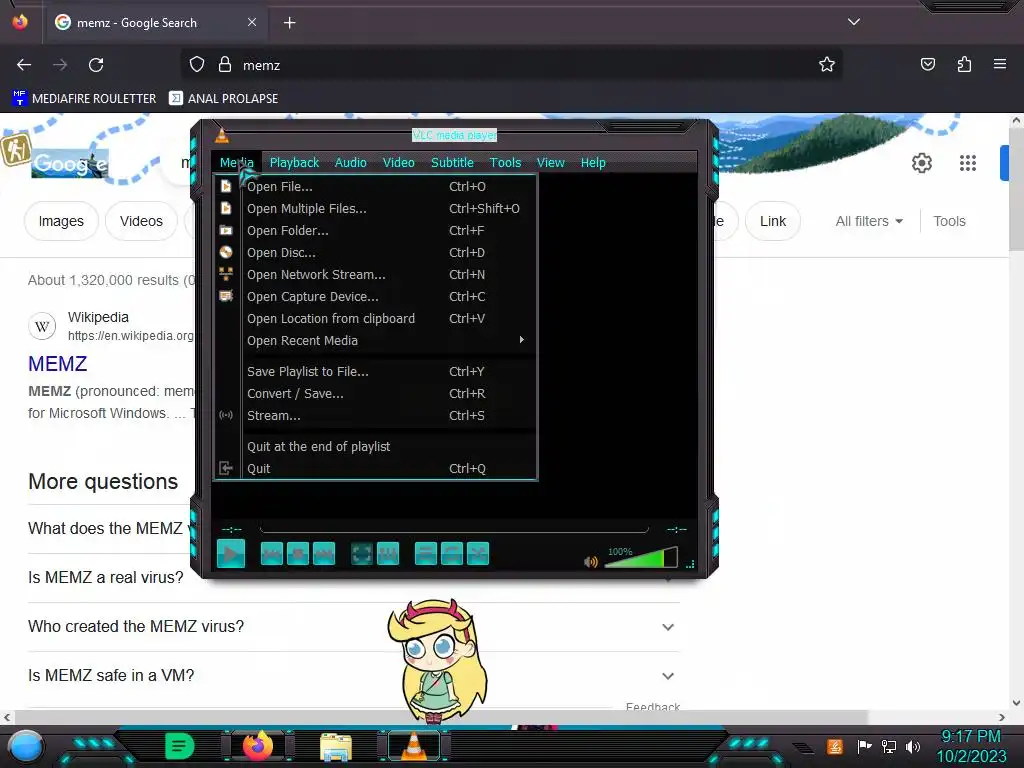
Task: Click Google Tools button
Action: (949, 221)
